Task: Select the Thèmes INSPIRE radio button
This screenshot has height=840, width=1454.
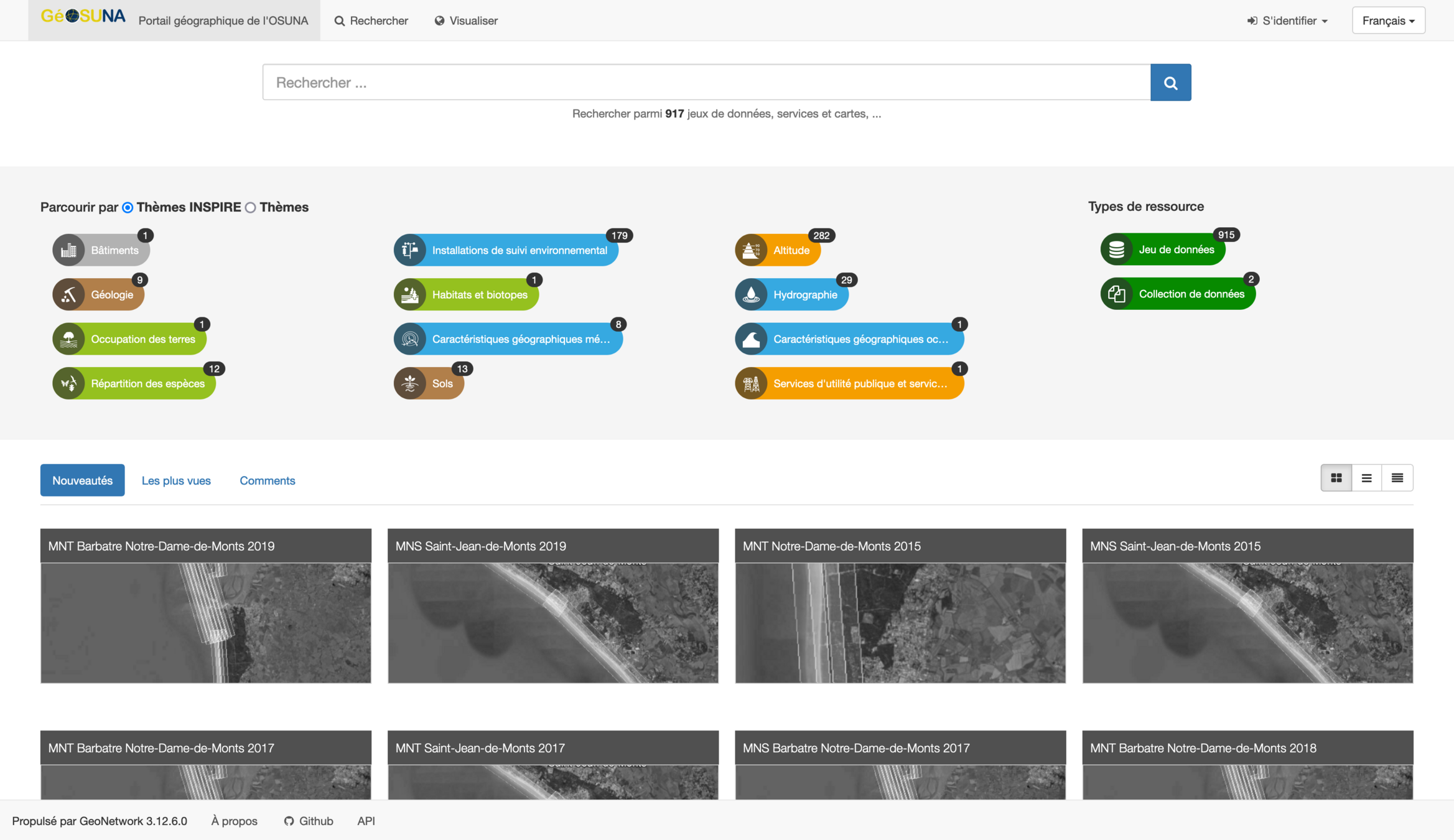Action: click(x=128, y=208)
